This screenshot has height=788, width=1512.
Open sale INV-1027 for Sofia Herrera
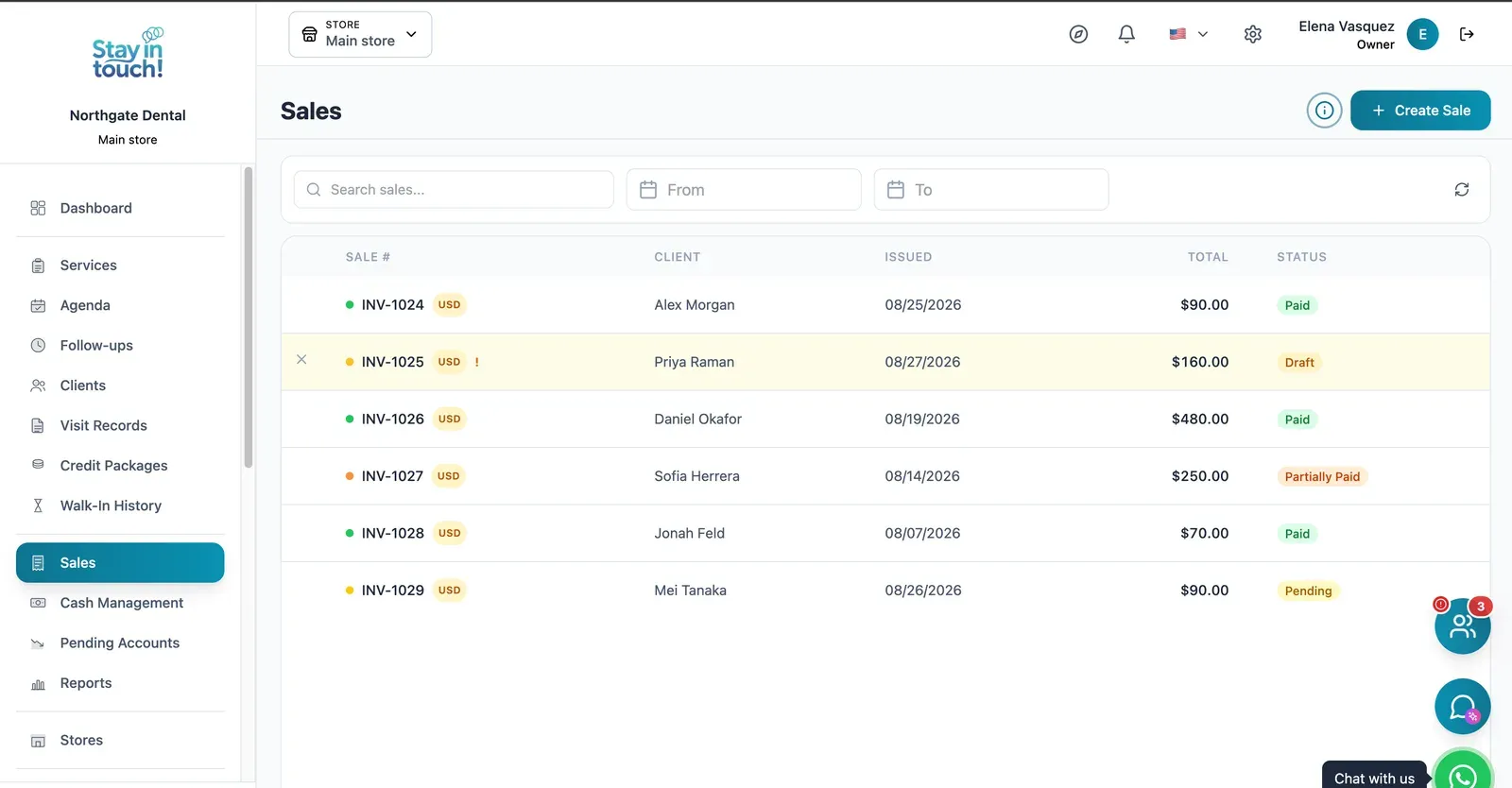[x=392, y=476]
